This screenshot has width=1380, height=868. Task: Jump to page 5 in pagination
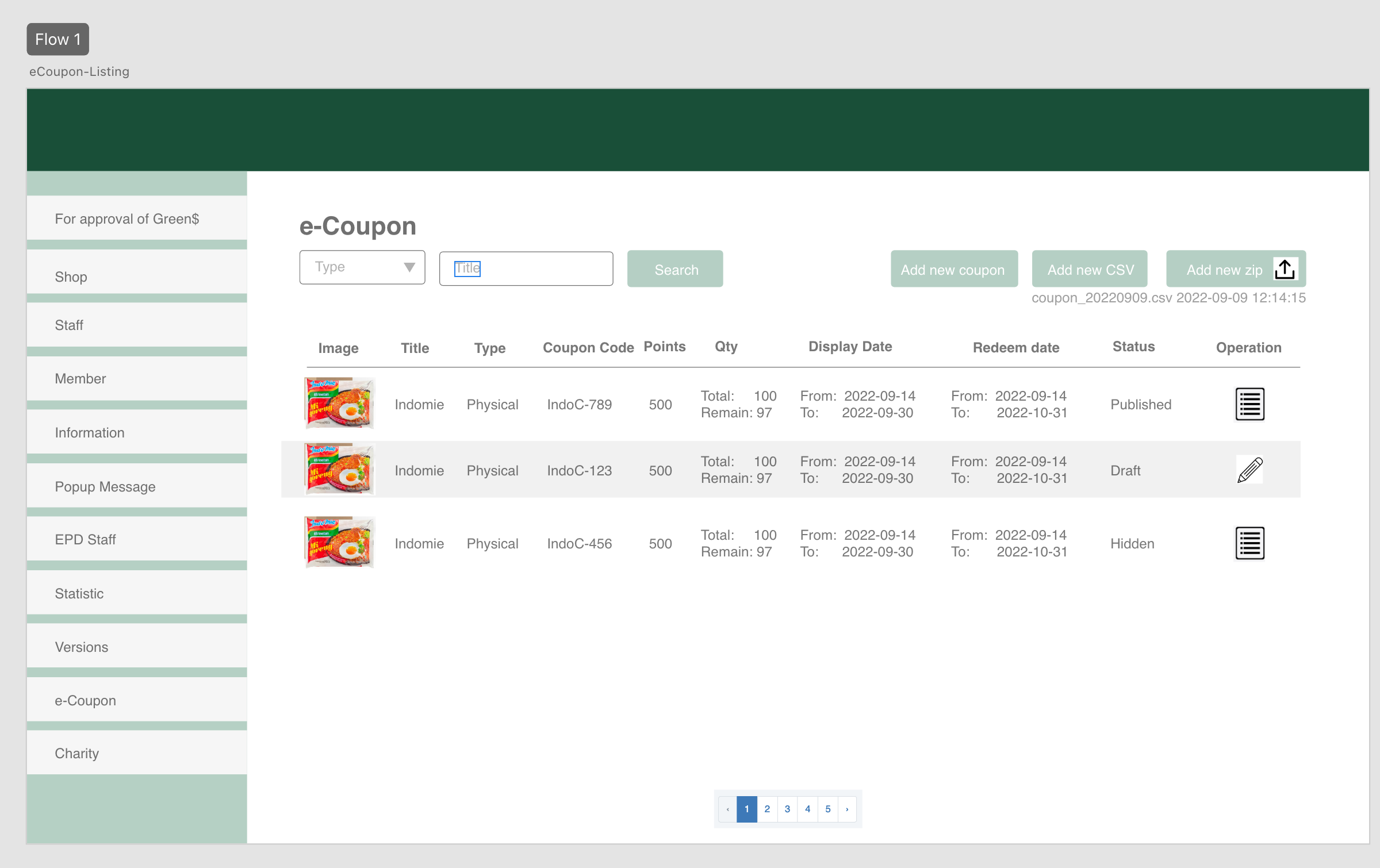pos(827,809)
